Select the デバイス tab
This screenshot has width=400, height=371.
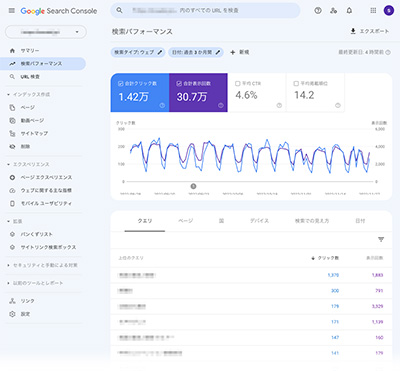[x=259, y=221]
